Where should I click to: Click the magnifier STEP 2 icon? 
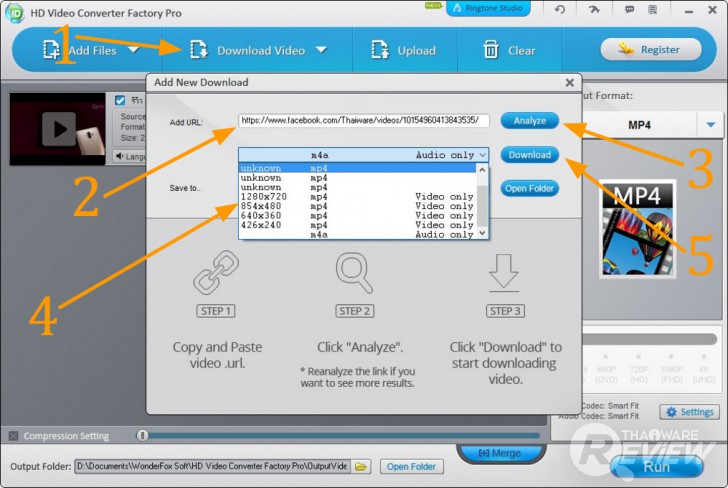[x=354, y=273]
